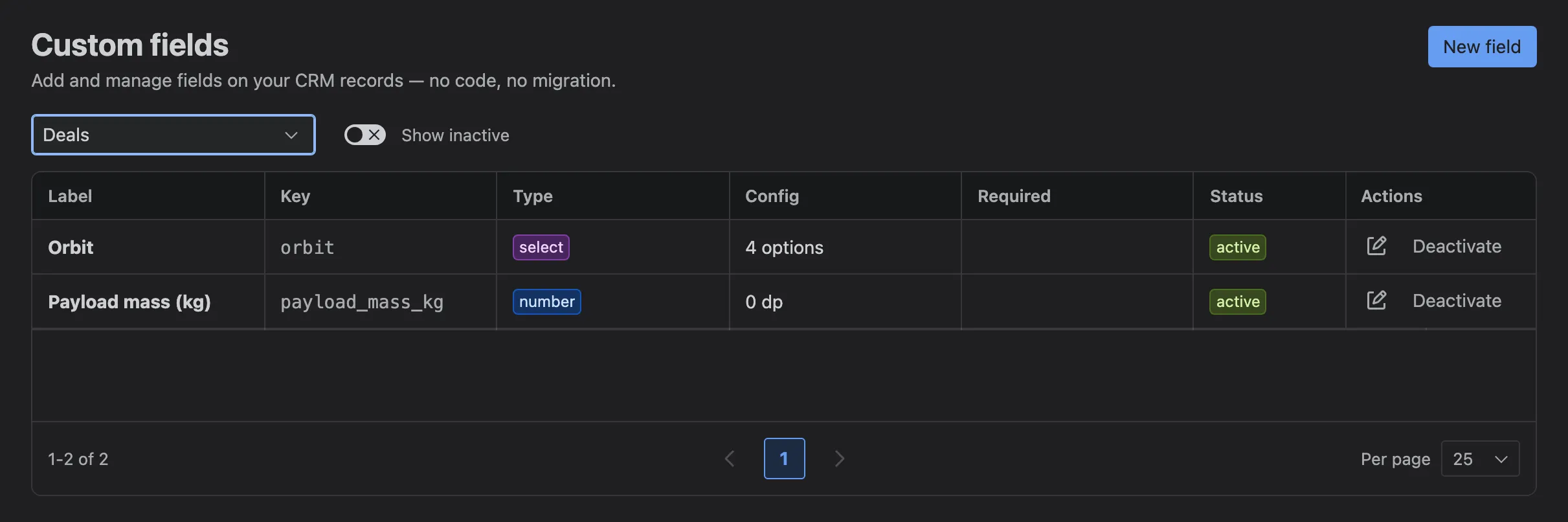
Task: Deactivate the Payload mass (kg) field
Action: click(x=1457, y=301)
